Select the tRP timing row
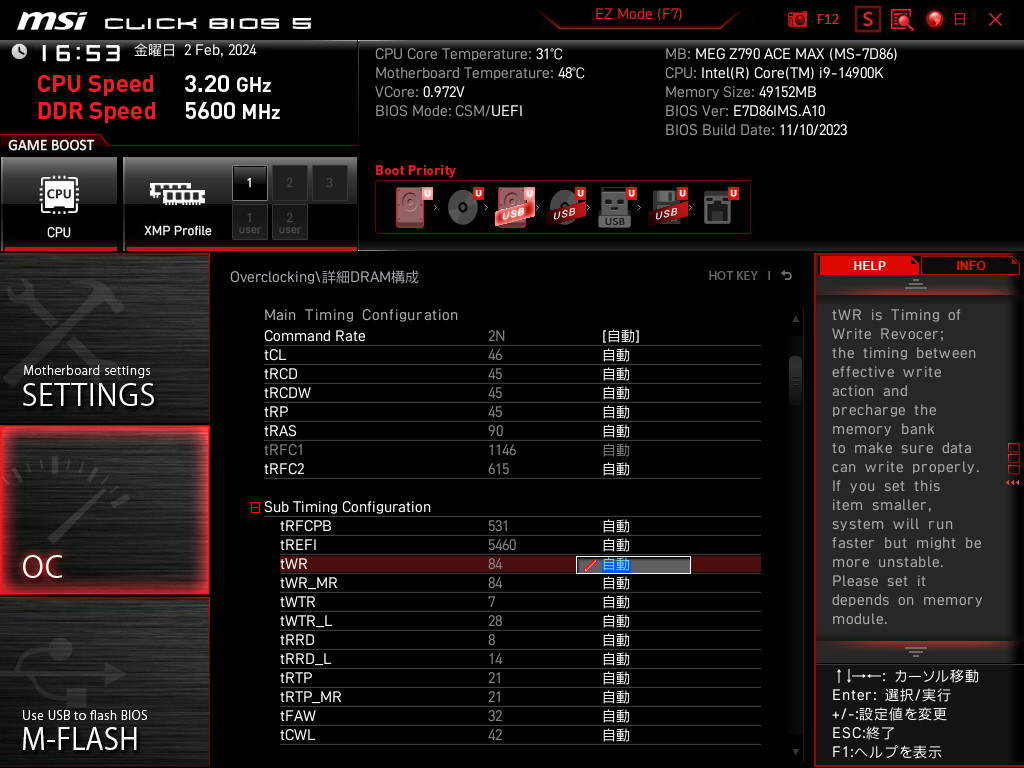This screenshot has width=1024, height=768. [x=512, y=412]
